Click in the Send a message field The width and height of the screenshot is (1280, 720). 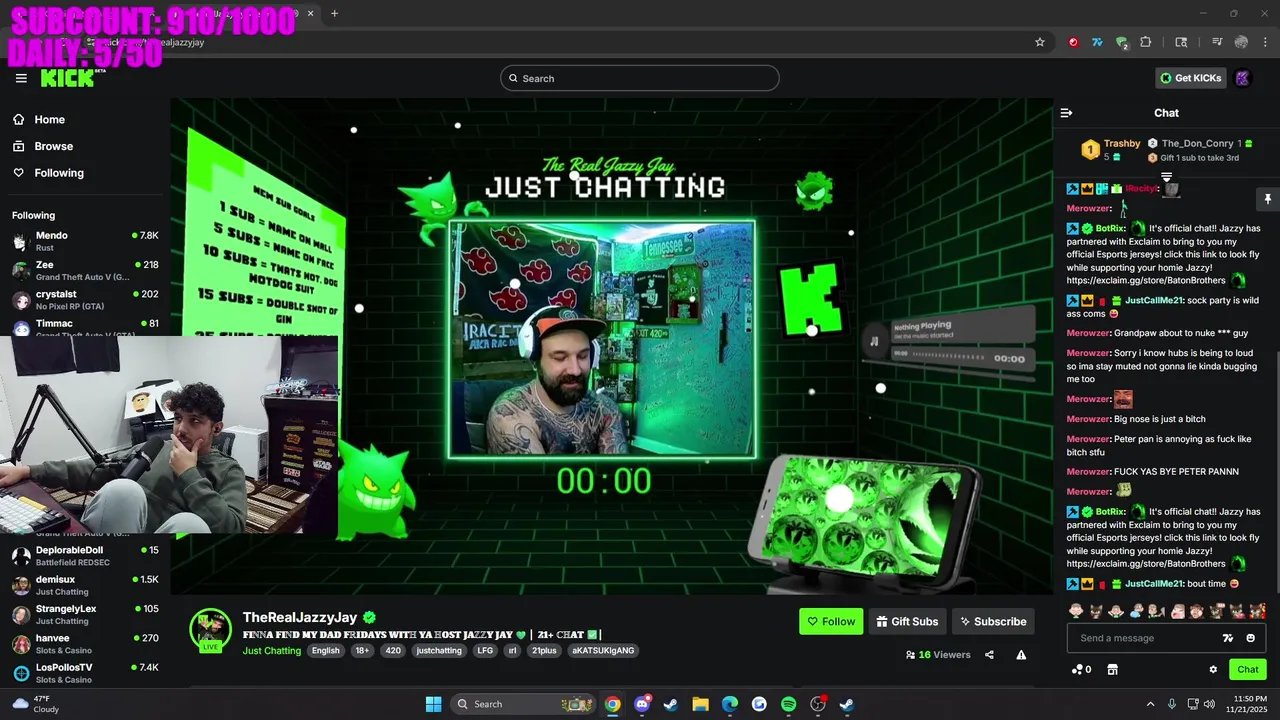(x=1145, y=638)
